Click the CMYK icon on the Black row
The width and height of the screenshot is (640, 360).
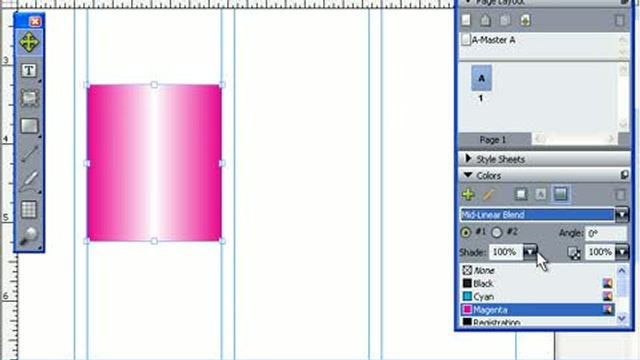607,283
